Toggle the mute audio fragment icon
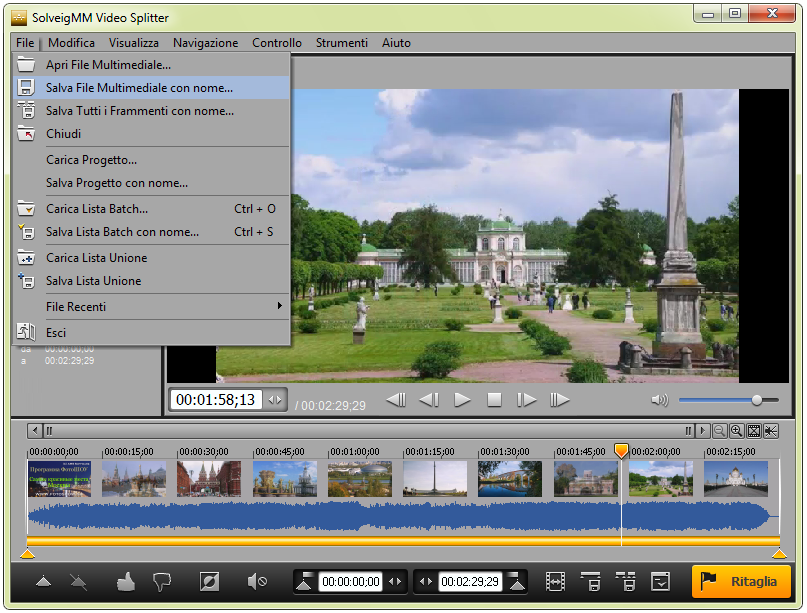 257,582
